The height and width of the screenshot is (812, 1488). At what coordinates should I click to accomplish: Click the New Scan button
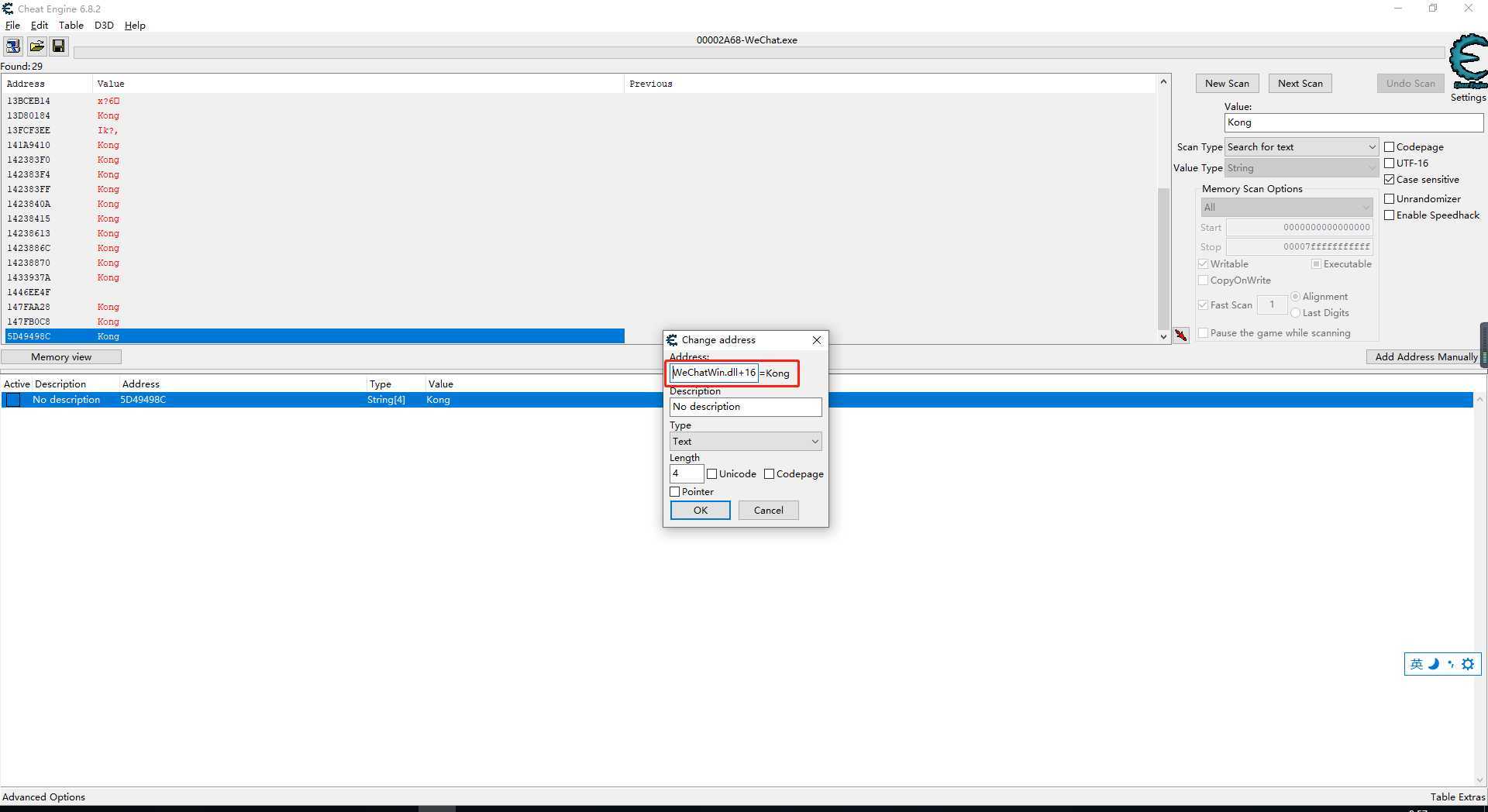[1227, 84]
